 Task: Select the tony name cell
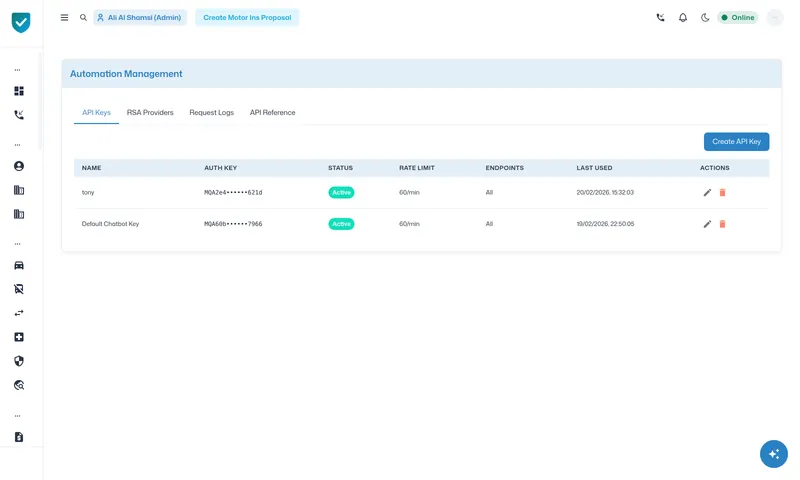pos(88,192)
